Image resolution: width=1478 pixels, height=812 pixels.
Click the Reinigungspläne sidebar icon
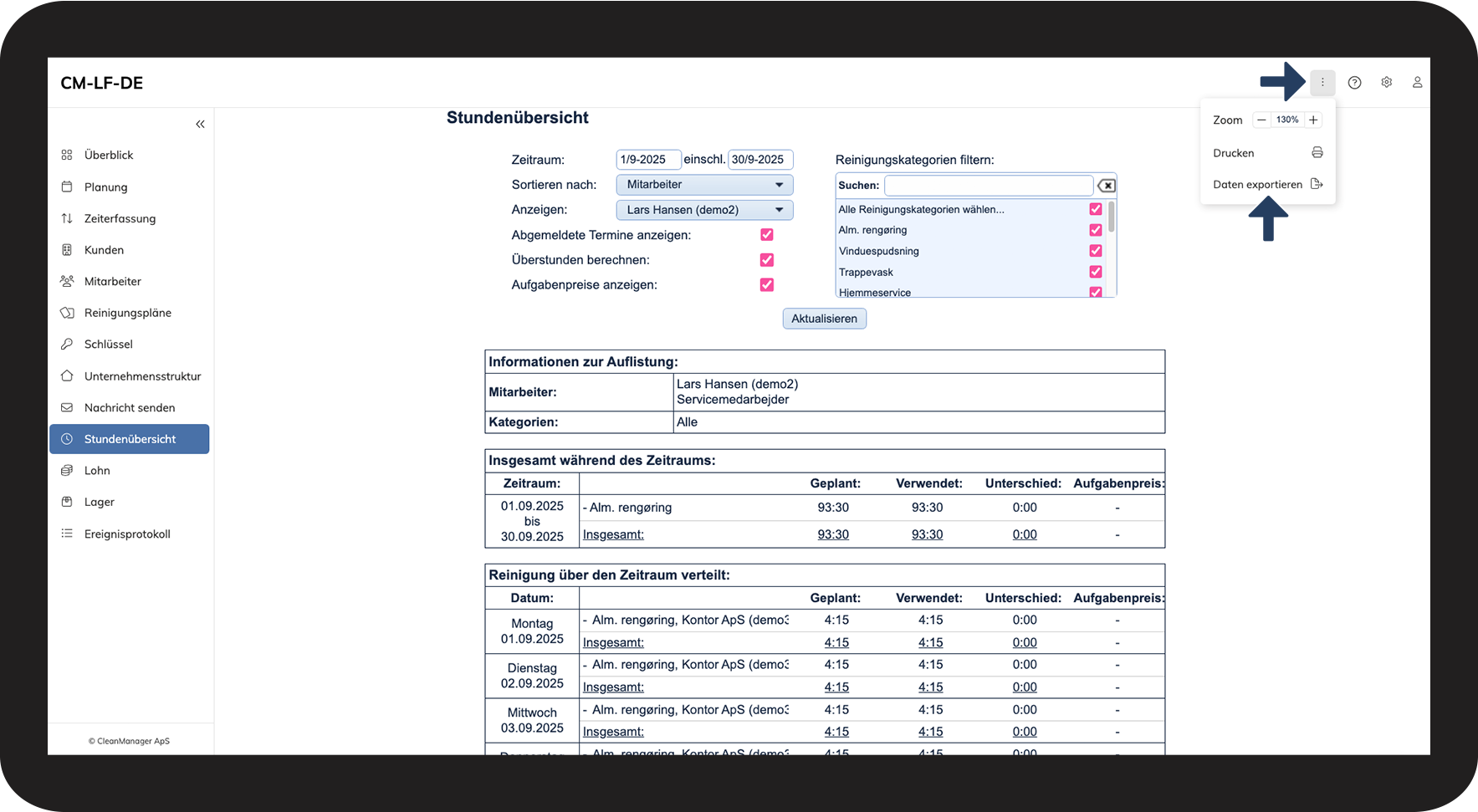tap(67, 312)
